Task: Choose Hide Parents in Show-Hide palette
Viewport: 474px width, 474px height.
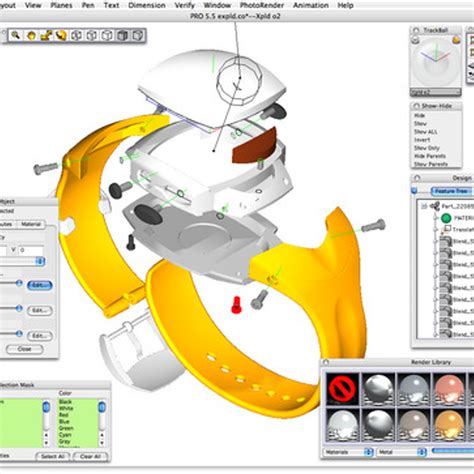Action: pyautogui.click(x=430, y=156)
